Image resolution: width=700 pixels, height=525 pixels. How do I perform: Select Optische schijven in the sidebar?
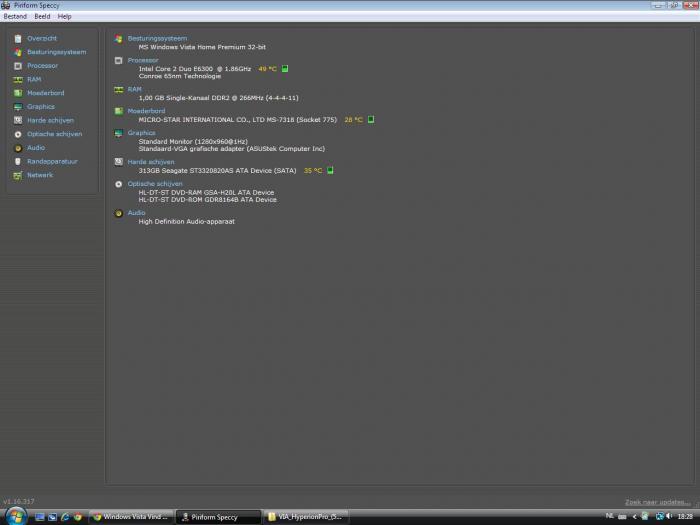tap(54, 134)
